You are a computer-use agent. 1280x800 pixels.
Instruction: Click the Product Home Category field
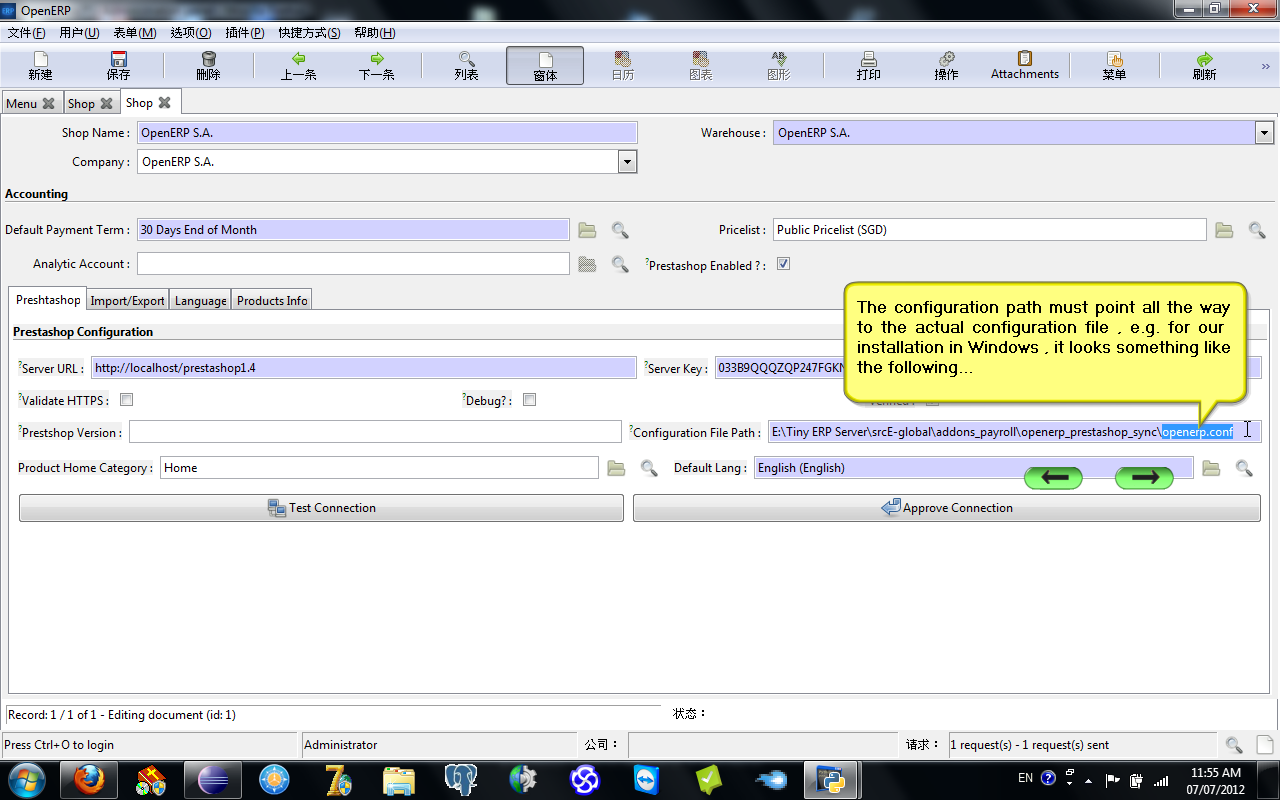379,468
